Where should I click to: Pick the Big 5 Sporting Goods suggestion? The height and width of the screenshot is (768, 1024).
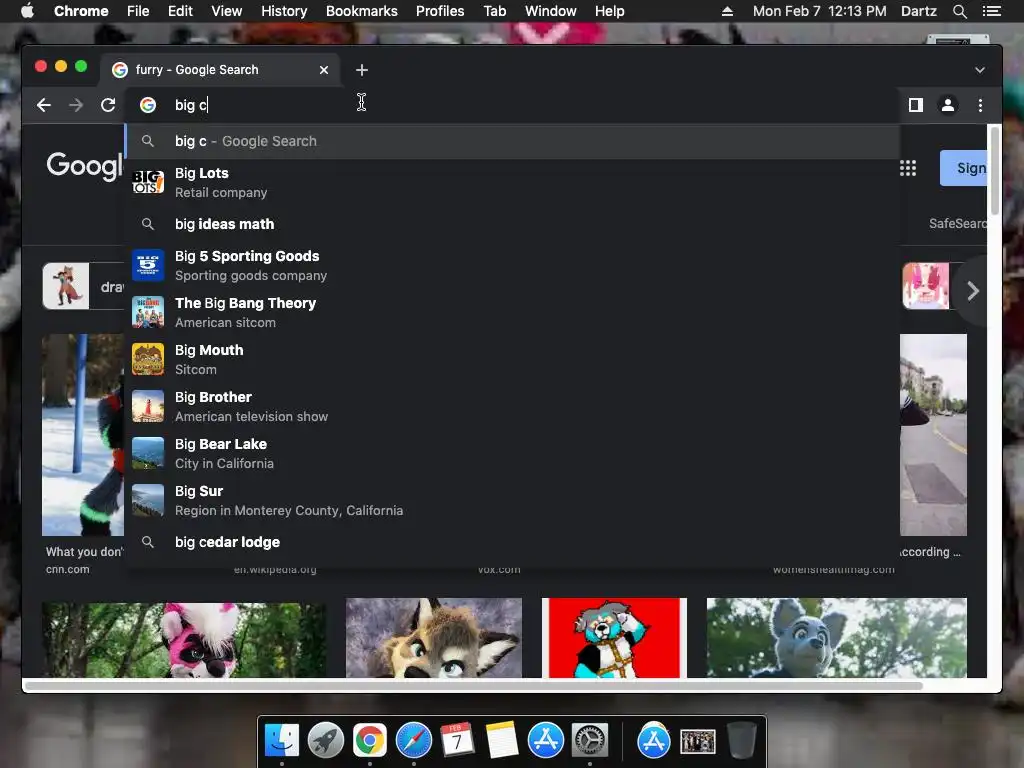point(512,265)
